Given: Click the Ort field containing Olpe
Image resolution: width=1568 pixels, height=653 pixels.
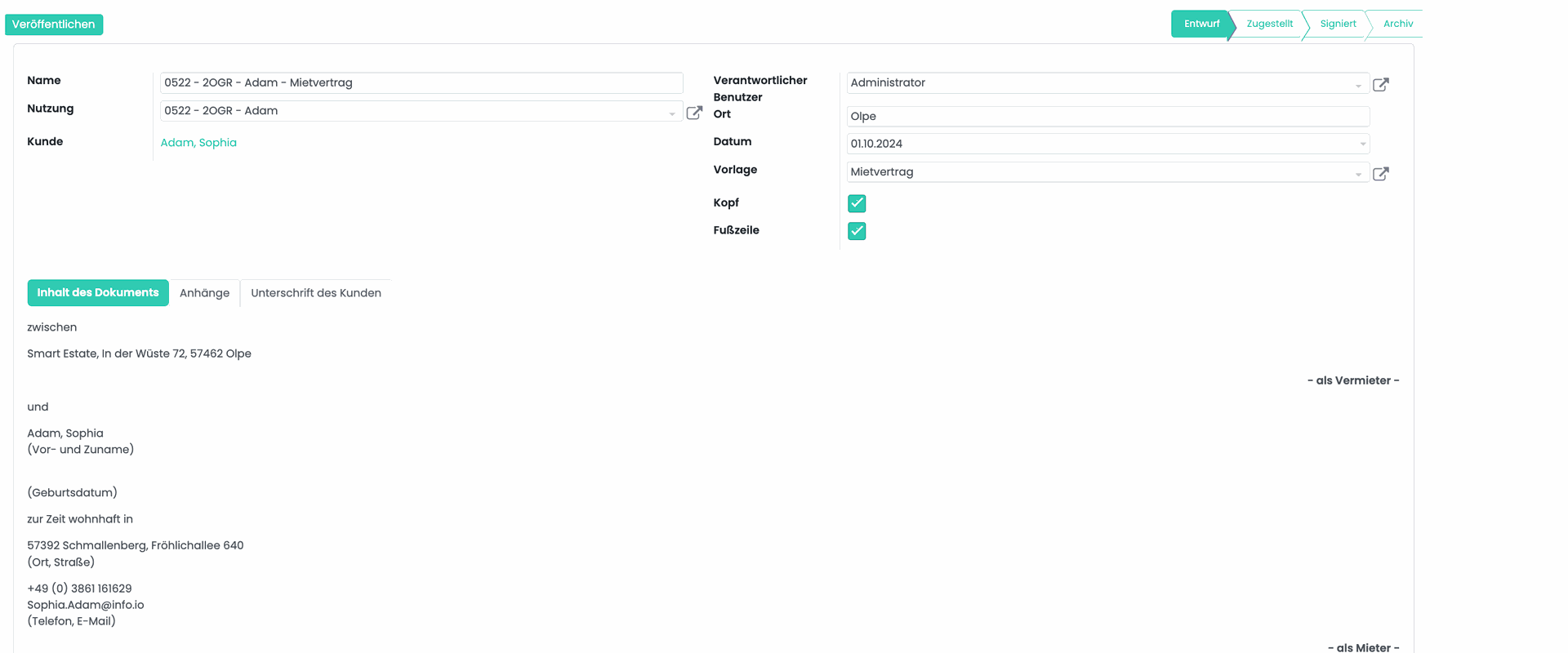Looking at the screenshot, I should (x=1107, y=117).
